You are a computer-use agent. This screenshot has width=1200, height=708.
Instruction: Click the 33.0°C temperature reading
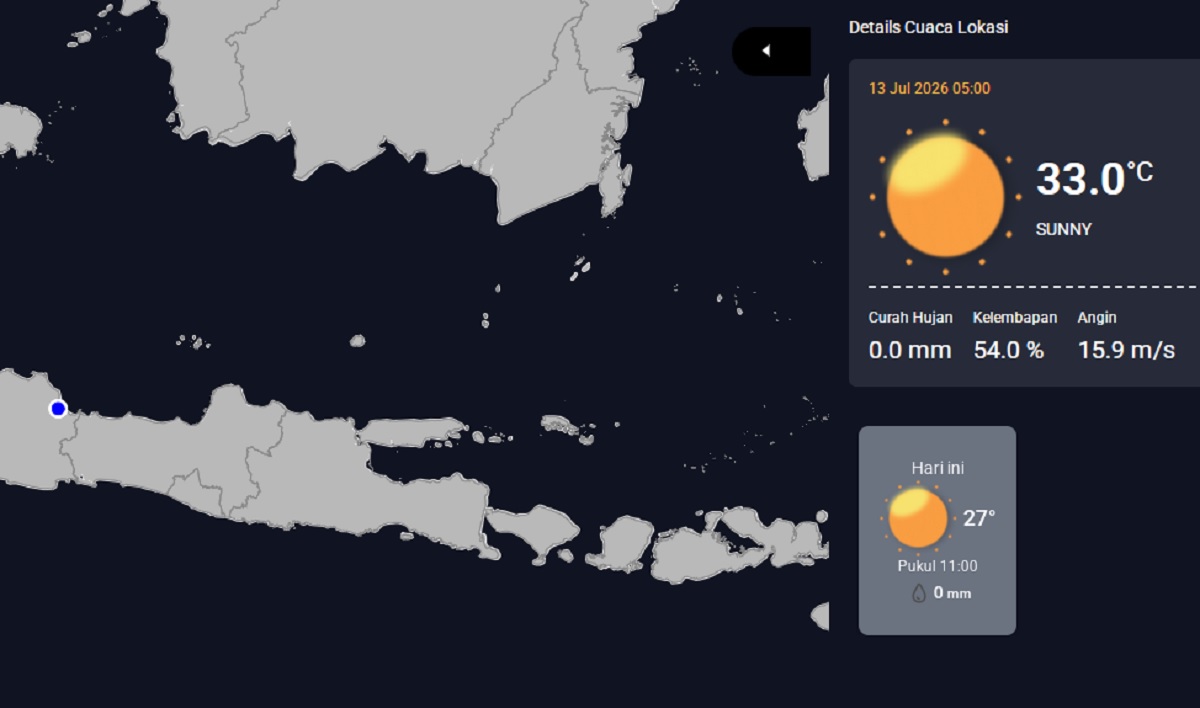tap(1094, 179)
